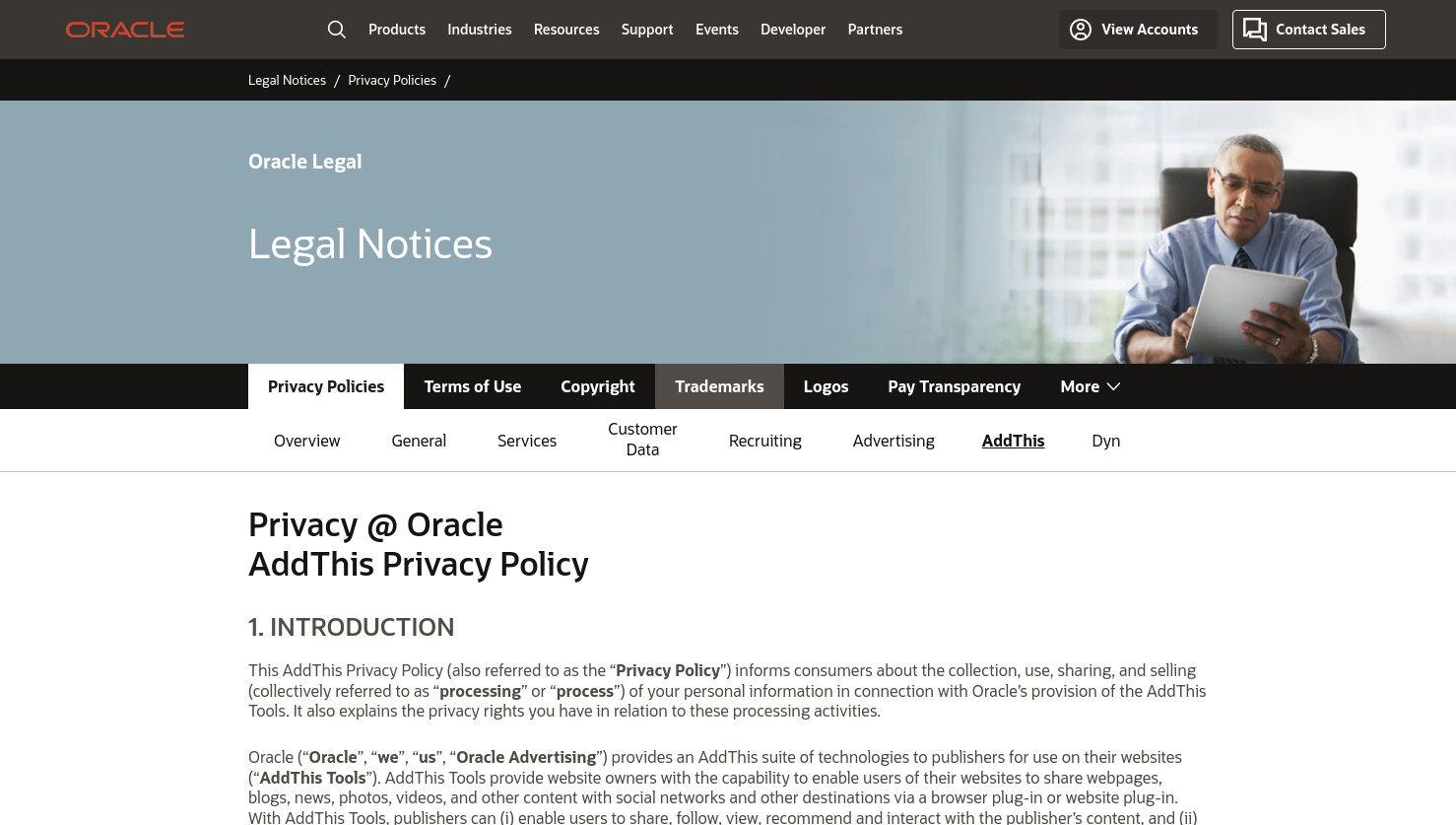
Task: Select the Trademarks tab
Action: click(x=719, y=386)
